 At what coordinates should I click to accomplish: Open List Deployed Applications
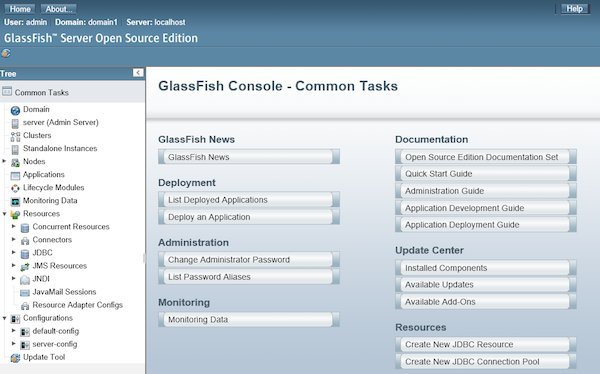(249, 200)
